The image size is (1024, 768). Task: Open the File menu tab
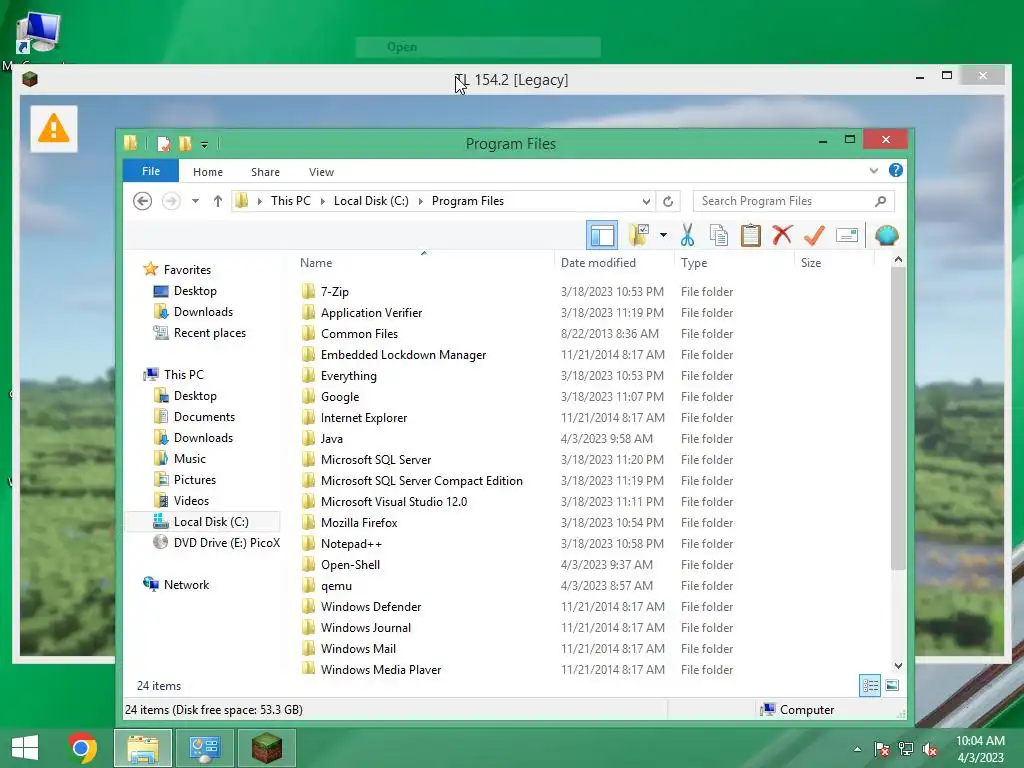click(151, 171)
